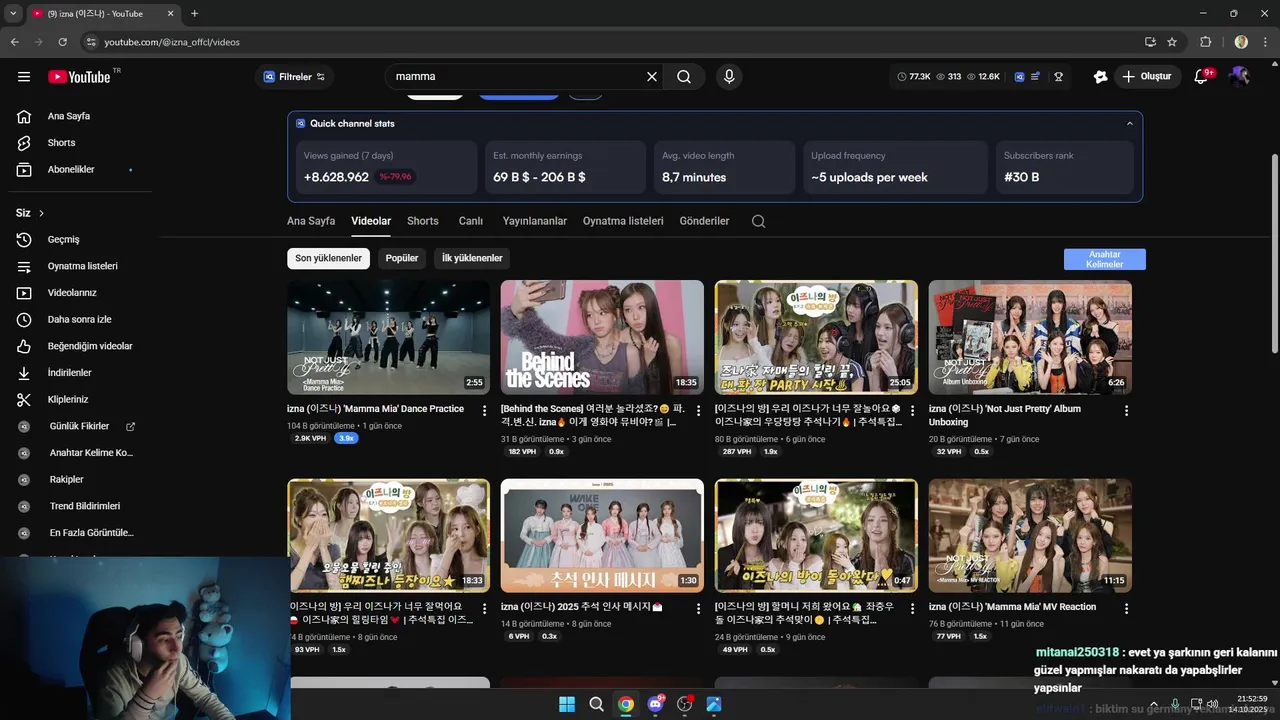Switch to the Ana Sayfa channel tab
Viewport: 1280px width, 720px height.
point(311,221)
